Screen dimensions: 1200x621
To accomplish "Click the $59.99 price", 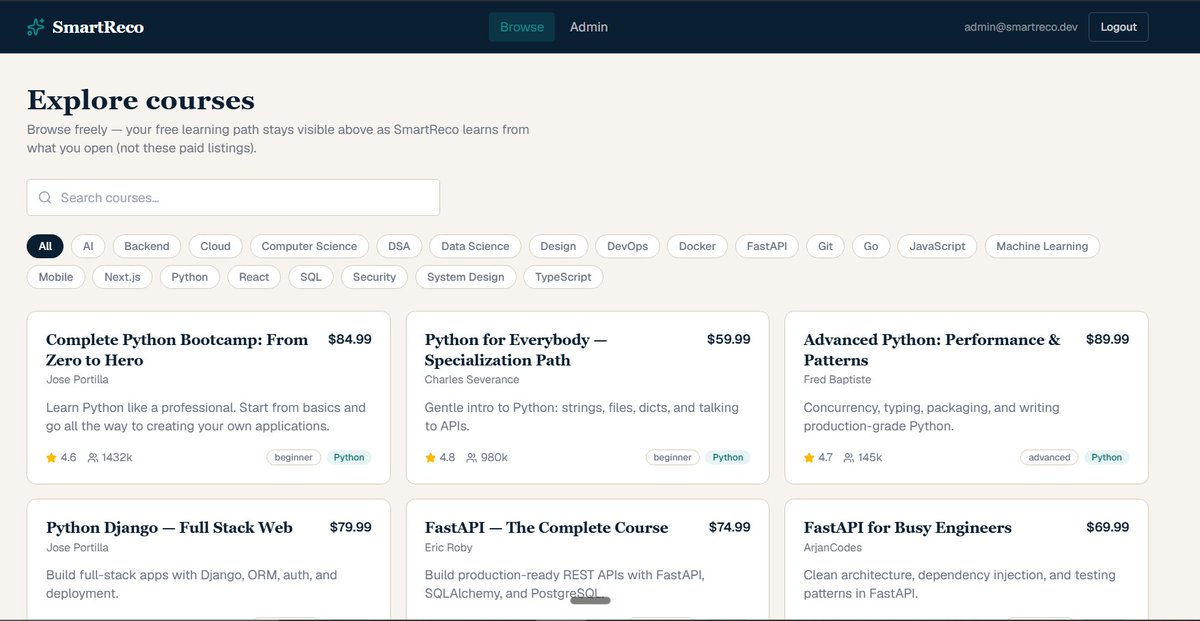I will (x=729, y=340).
